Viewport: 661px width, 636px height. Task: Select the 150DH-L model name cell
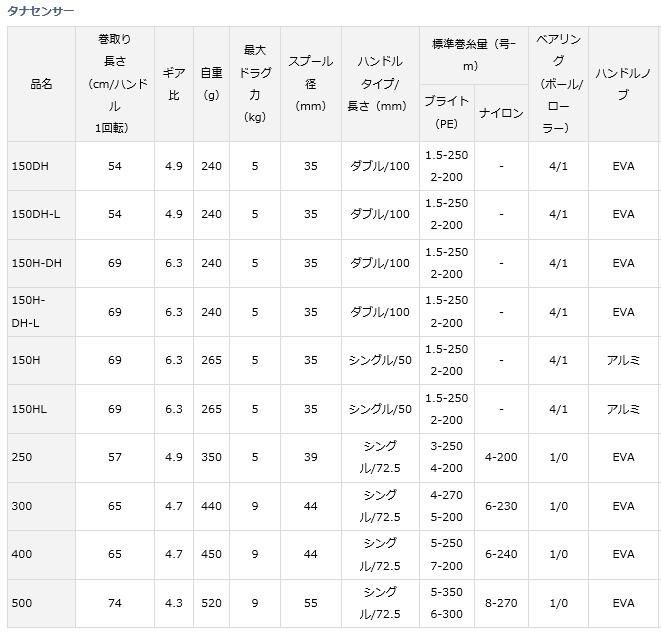tap(35, 214)
